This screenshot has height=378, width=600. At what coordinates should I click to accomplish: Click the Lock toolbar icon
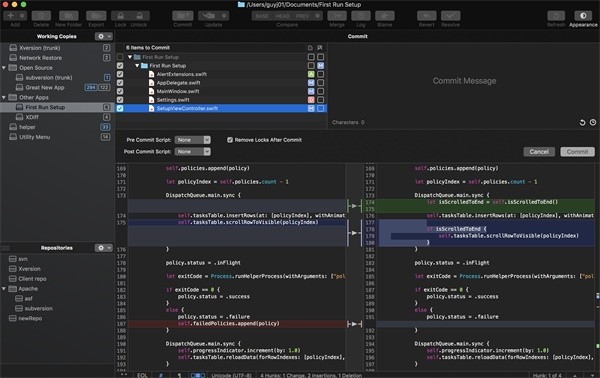pyautogui.click(x=121, y=16)
